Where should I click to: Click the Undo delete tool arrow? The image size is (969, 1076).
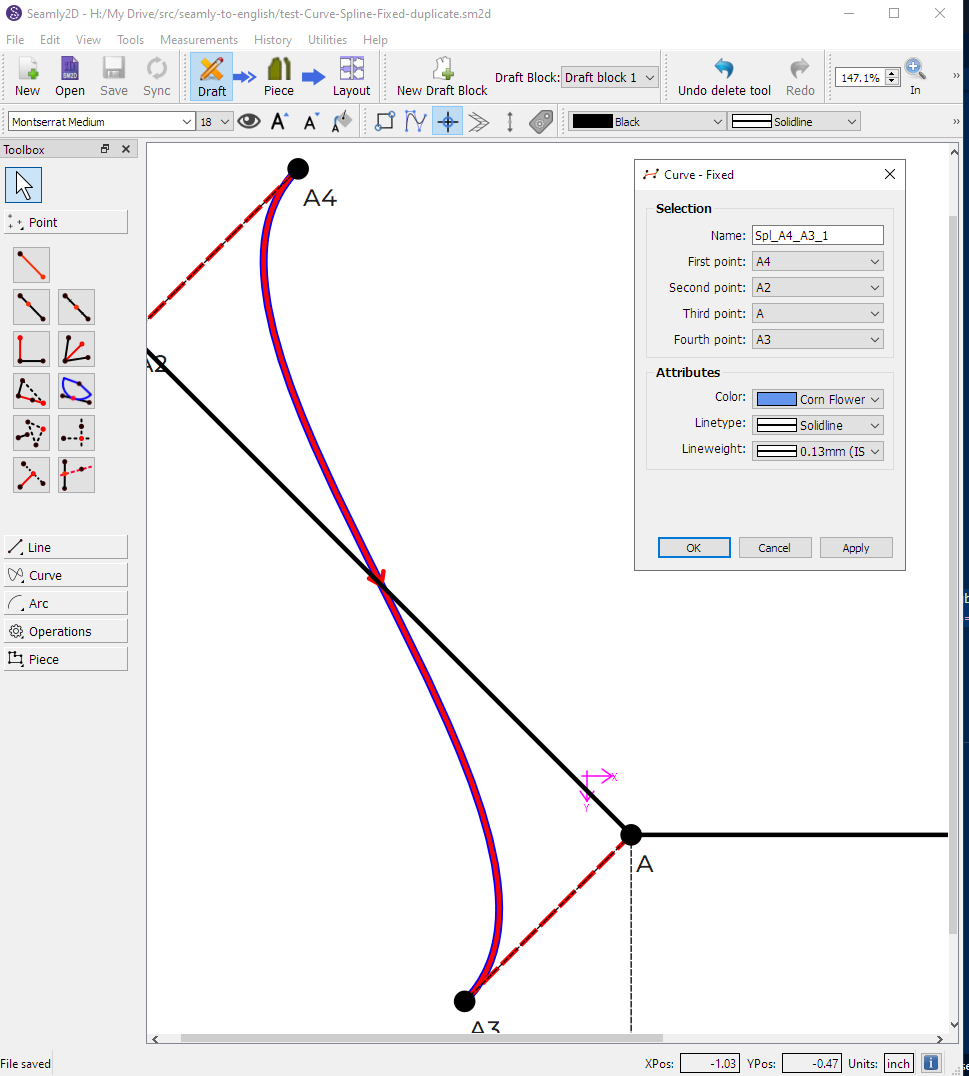point(724,76)
